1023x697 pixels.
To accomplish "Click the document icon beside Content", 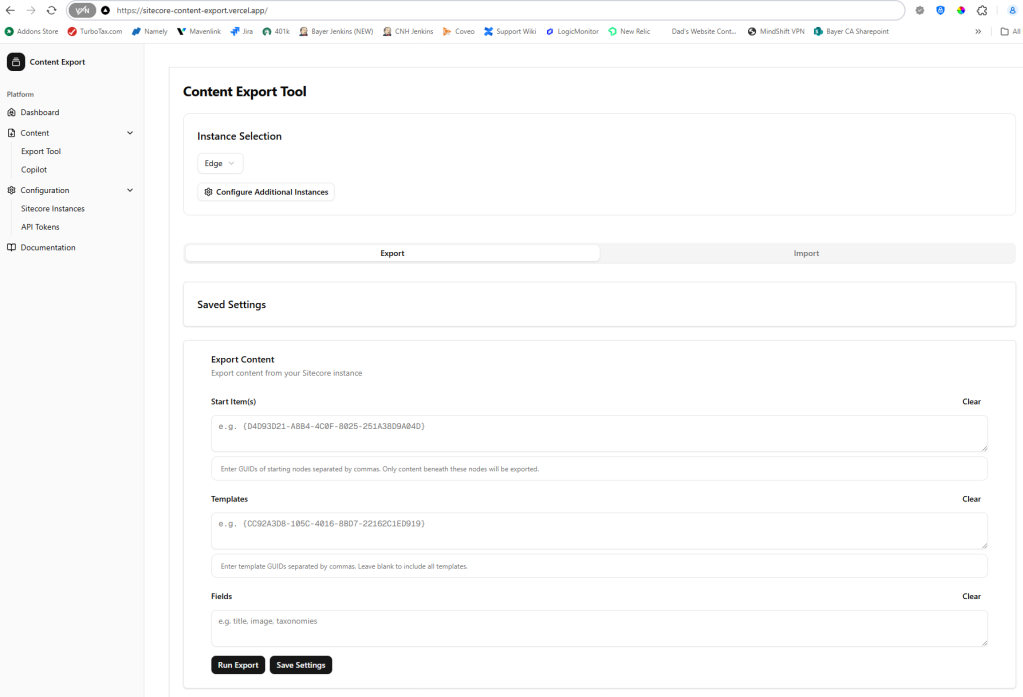I will [x=11, y=132].
